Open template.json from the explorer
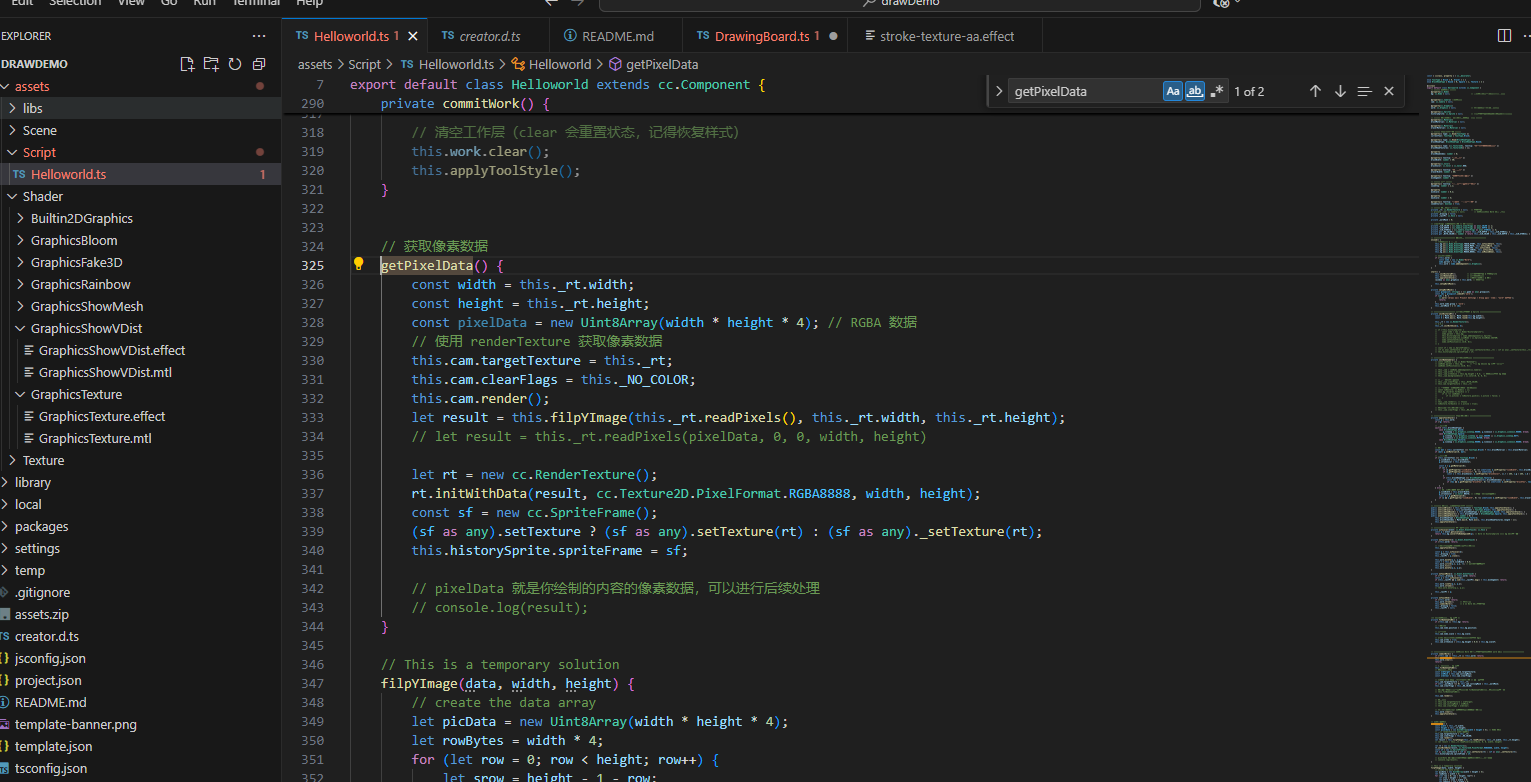Viewport: 1531px width, 782px height. coord(140,746)
